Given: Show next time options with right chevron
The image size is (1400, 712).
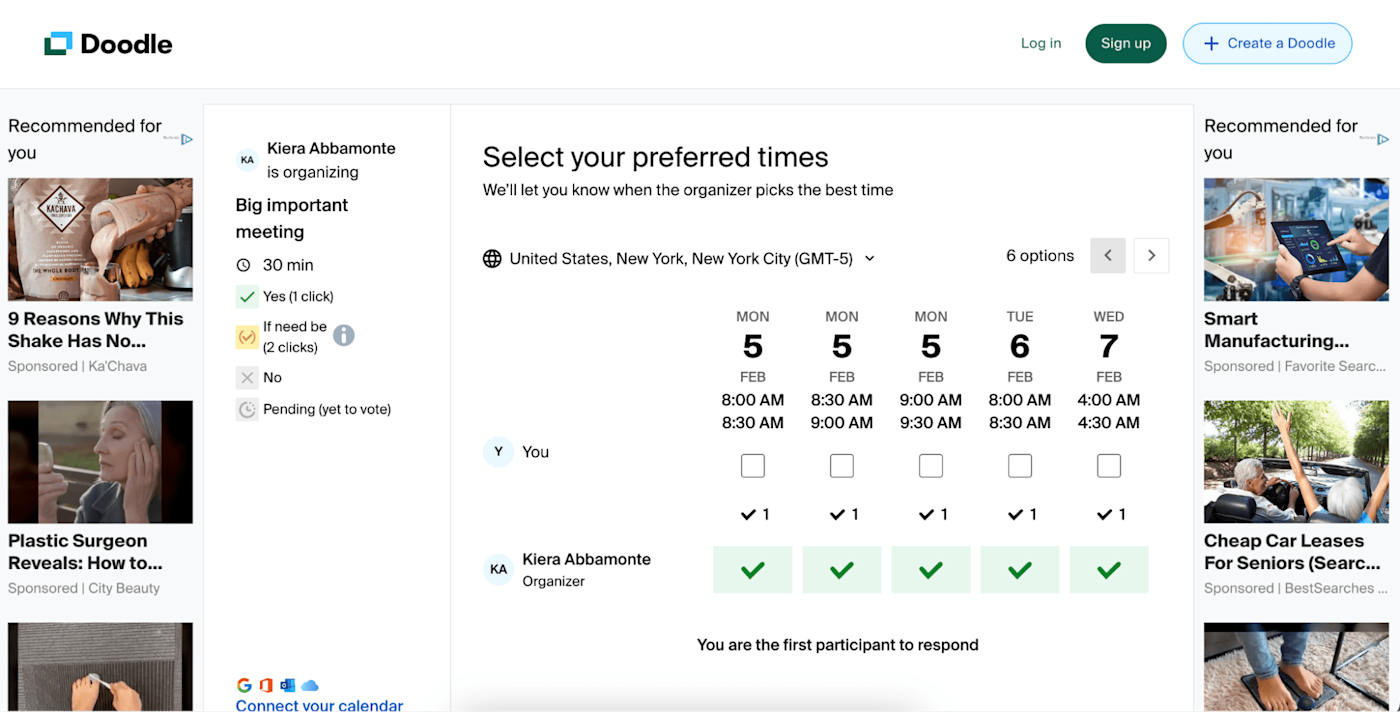Looking at the screenshot, I should pyautogui.click(x=1151, y=256).
